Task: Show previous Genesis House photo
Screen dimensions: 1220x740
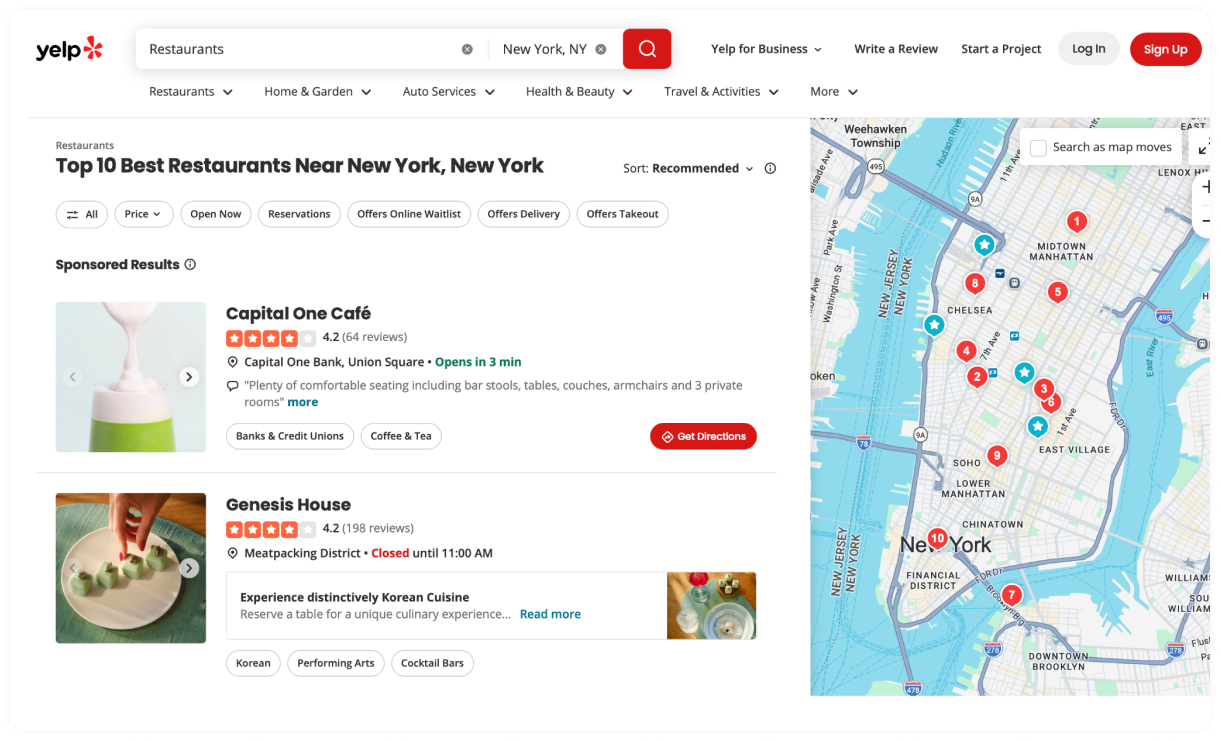Action: (72, 568)
